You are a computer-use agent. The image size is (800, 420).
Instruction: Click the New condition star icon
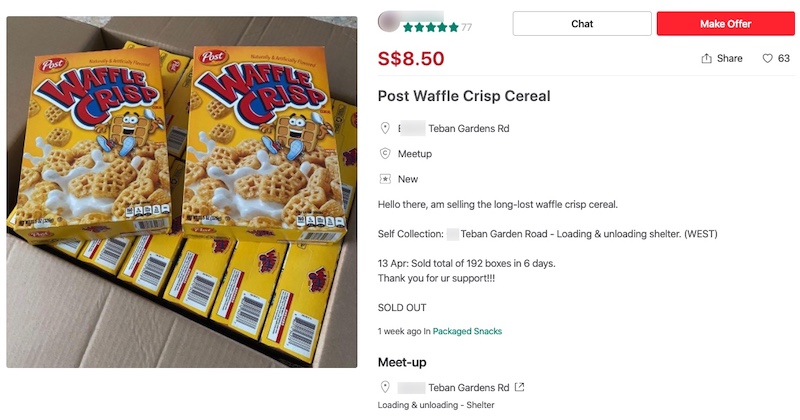click(385, 179)
